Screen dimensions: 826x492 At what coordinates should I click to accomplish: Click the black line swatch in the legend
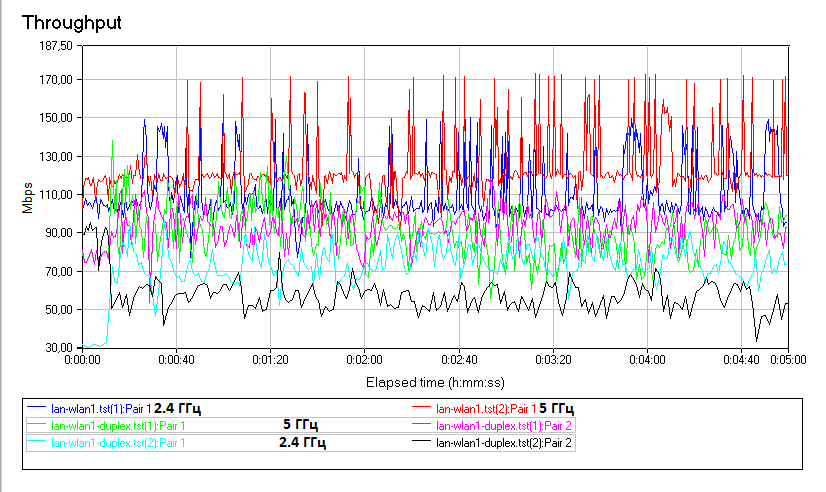coord(424,442)
